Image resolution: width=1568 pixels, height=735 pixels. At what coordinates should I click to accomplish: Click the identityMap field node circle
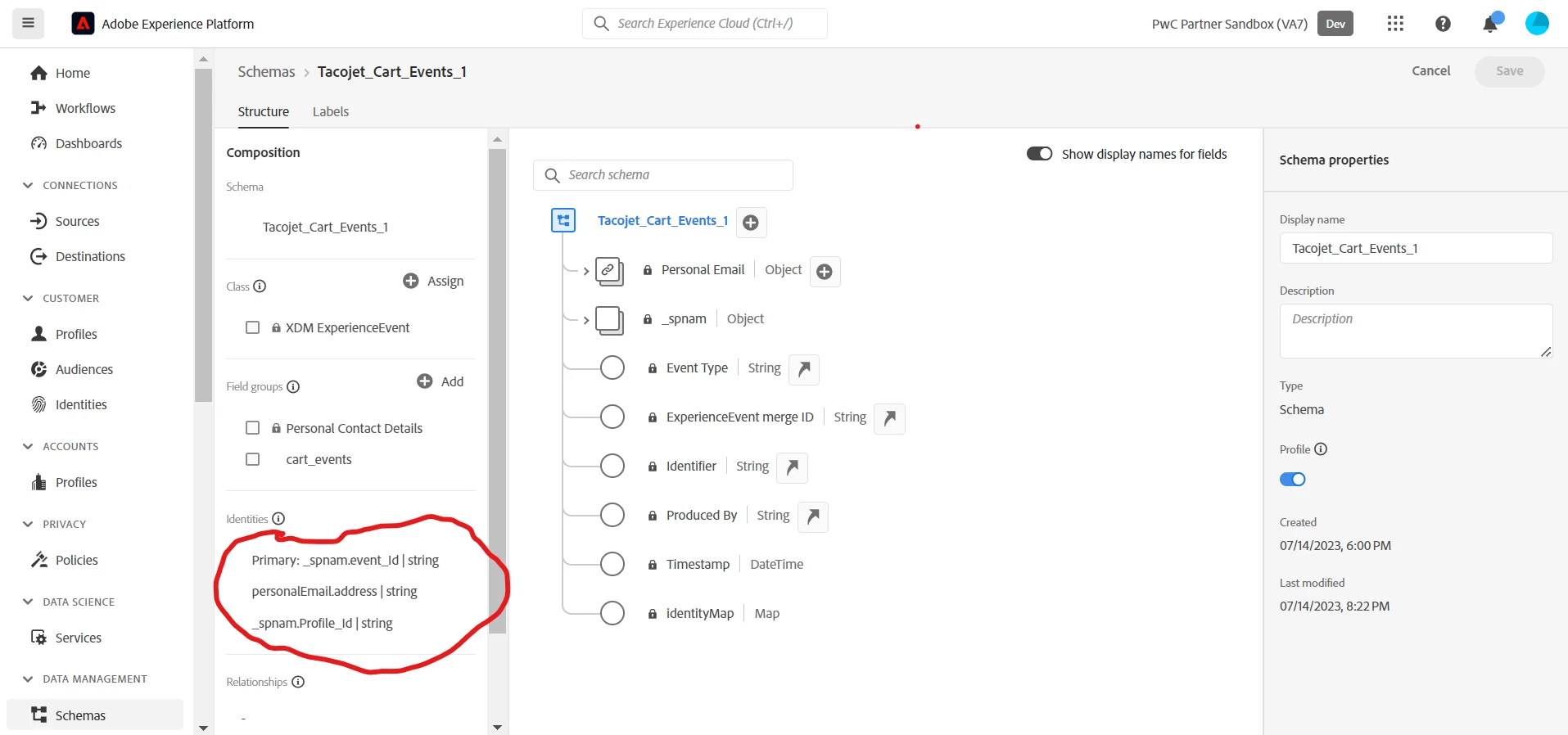point(612,613)
